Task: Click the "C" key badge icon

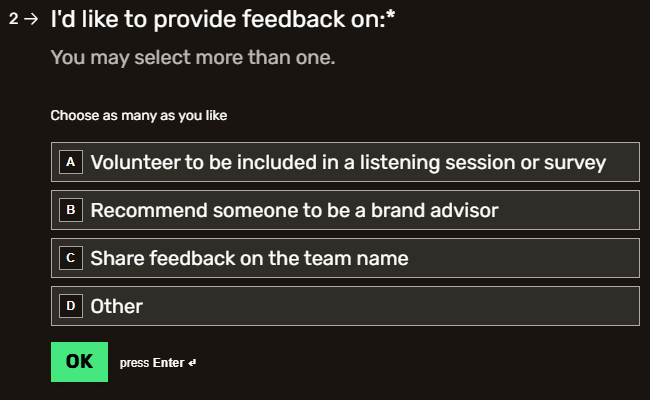Action: 70,258
